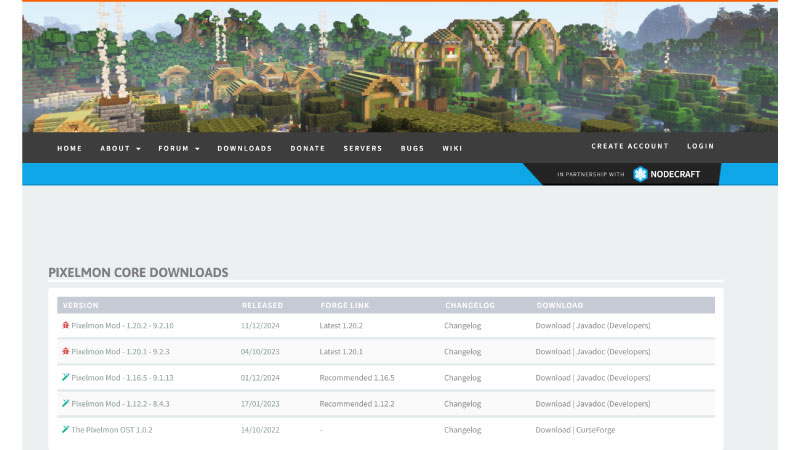
Task: Click the teal icon beside Pixelmon 1.16.5
Action: (x=65, y=377)
